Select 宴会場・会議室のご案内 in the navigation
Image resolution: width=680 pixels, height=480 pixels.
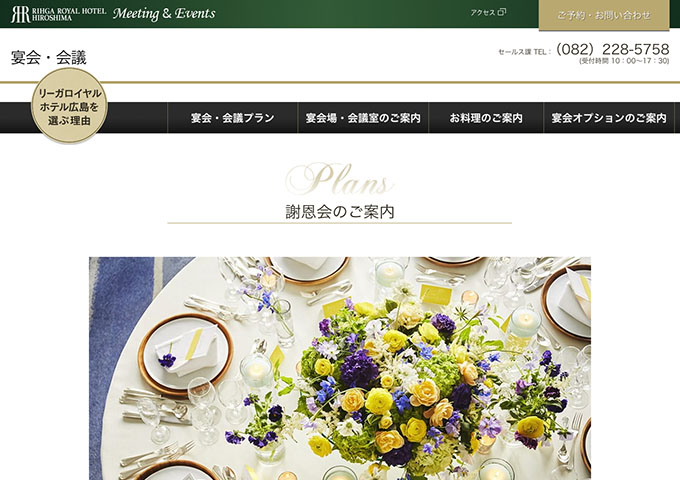(x=363, y=118)
